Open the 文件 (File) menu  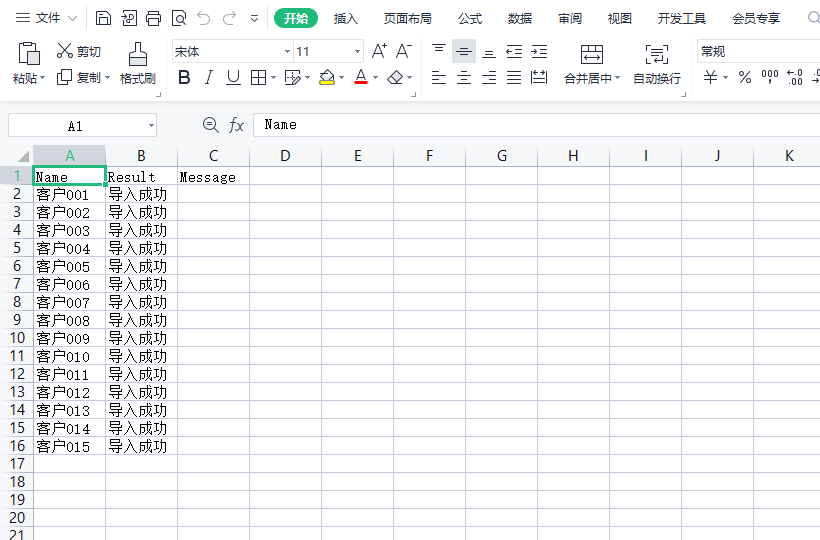click(x=46, y=18)
